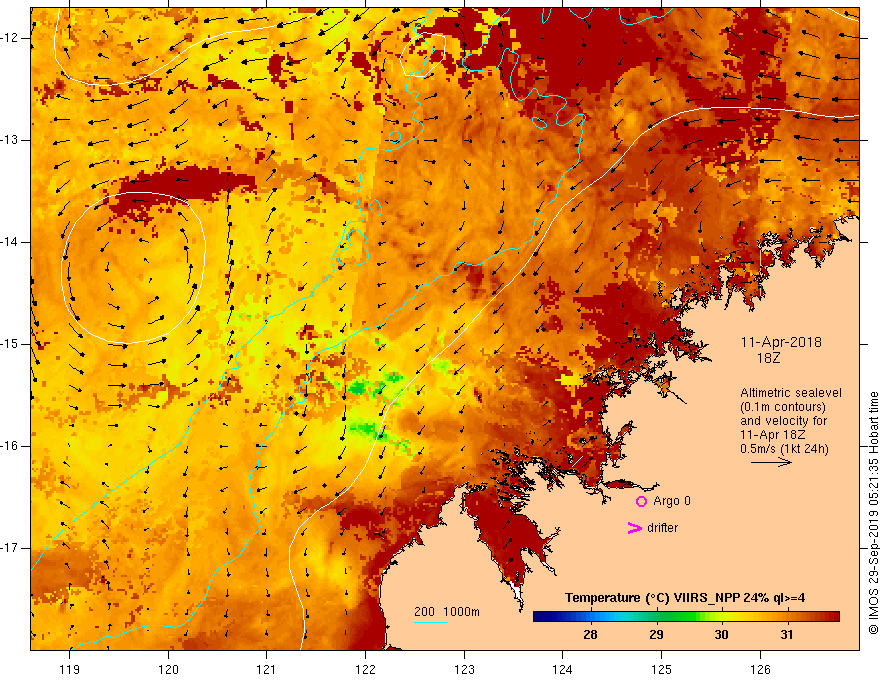Click the "Temperature (°C) VIIRS_NPP 24% ql>=4" title
The width and height of the screenshot is (880, 680).
(685, 598)
